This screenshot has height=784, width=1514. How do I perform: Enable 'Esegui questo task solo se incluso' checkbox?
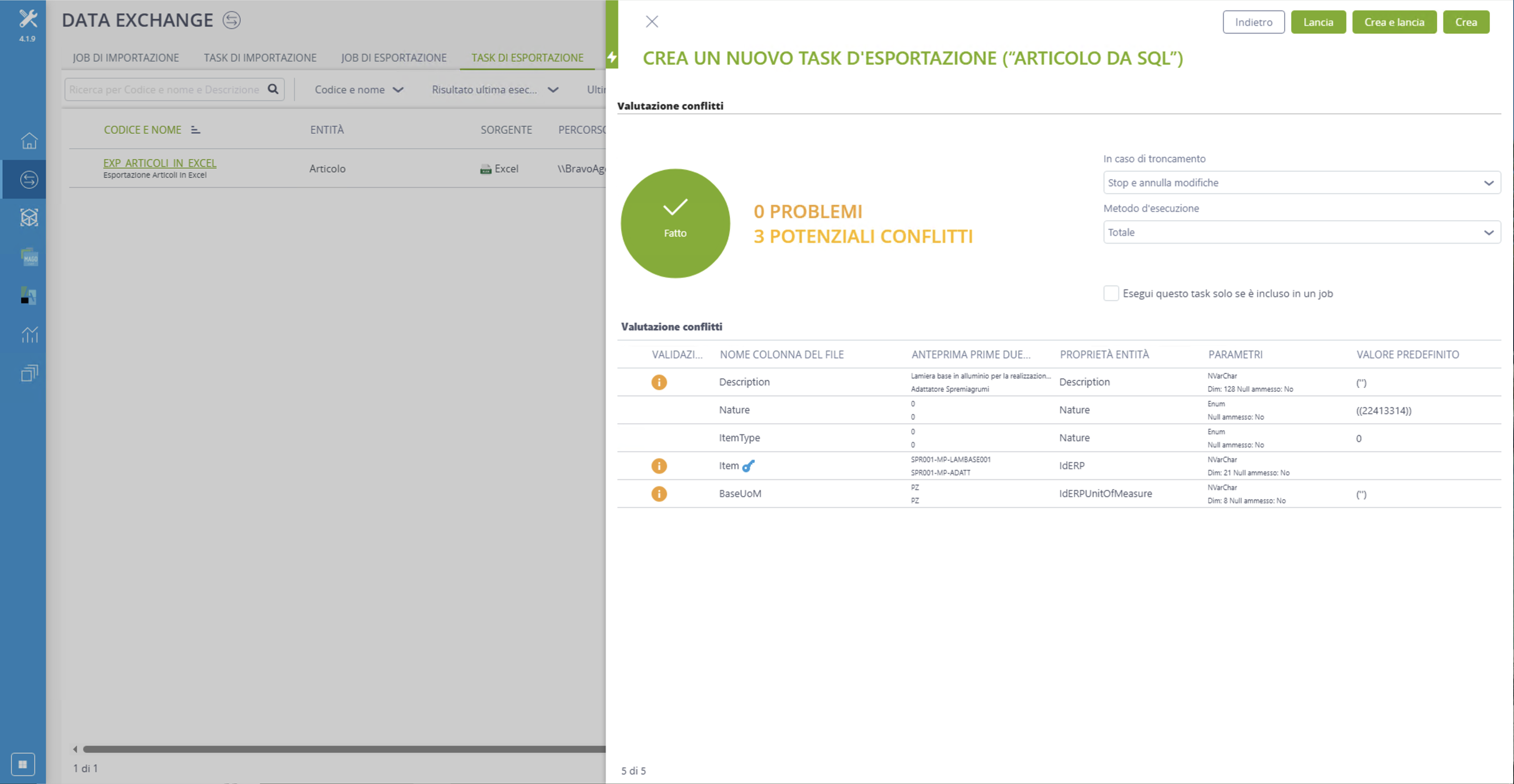1110,293
